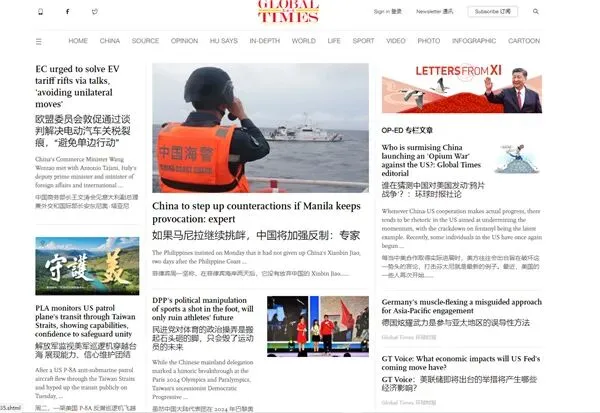Select the IN-DEPTH nav item

point(265,41)
